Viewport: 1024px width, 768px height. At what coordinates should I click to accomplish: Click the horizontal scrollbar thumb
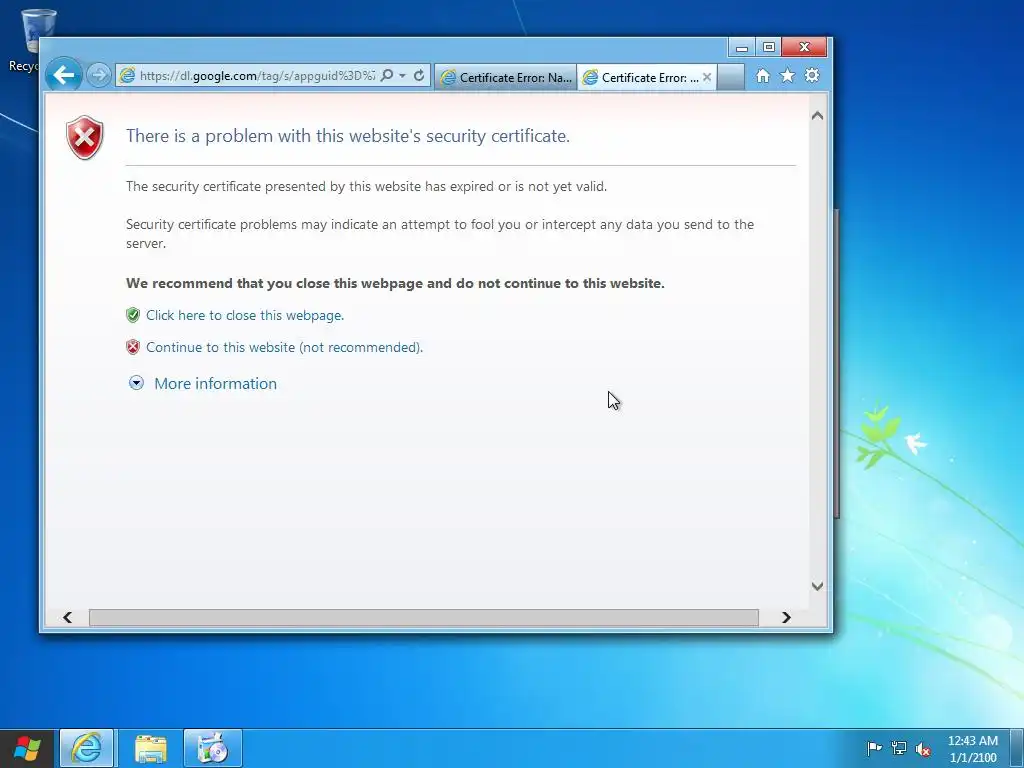[x=424, y=617]
